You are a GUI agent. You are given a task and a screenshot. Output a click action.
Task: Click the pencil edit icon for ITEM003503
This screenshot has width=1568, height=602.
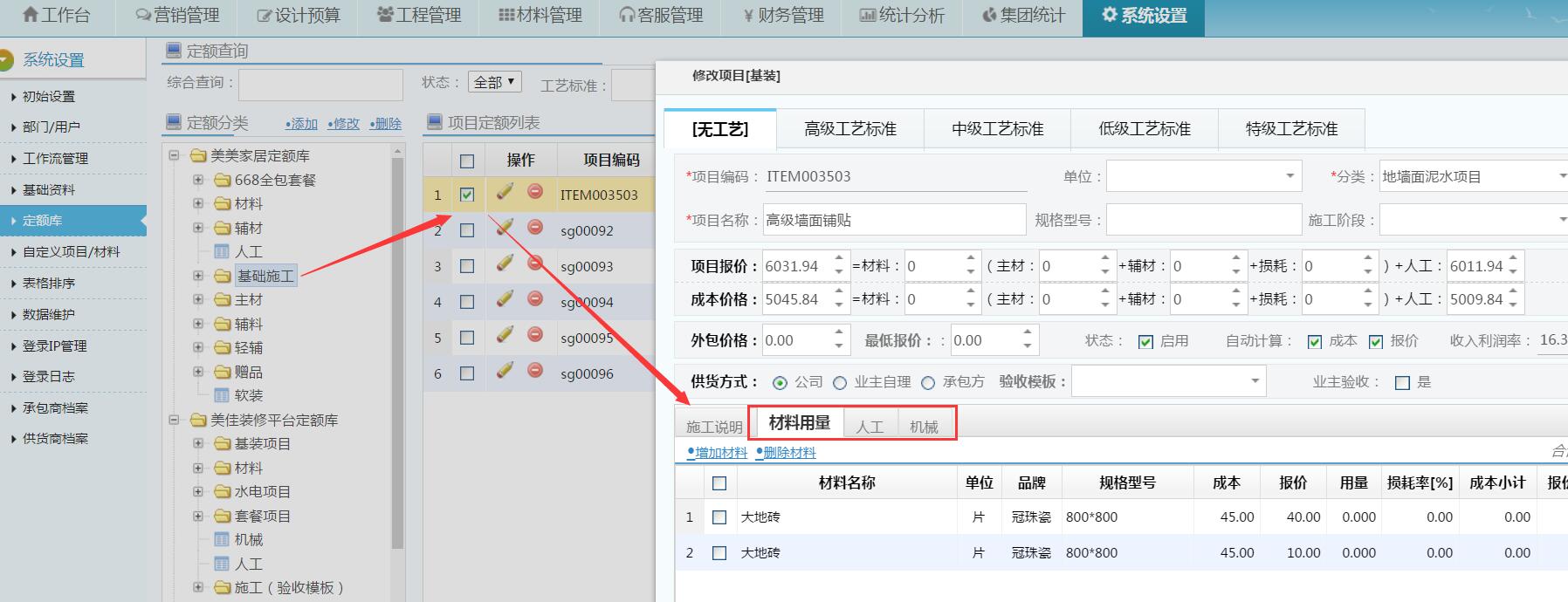pyautogui.click(x=505, y=191)
